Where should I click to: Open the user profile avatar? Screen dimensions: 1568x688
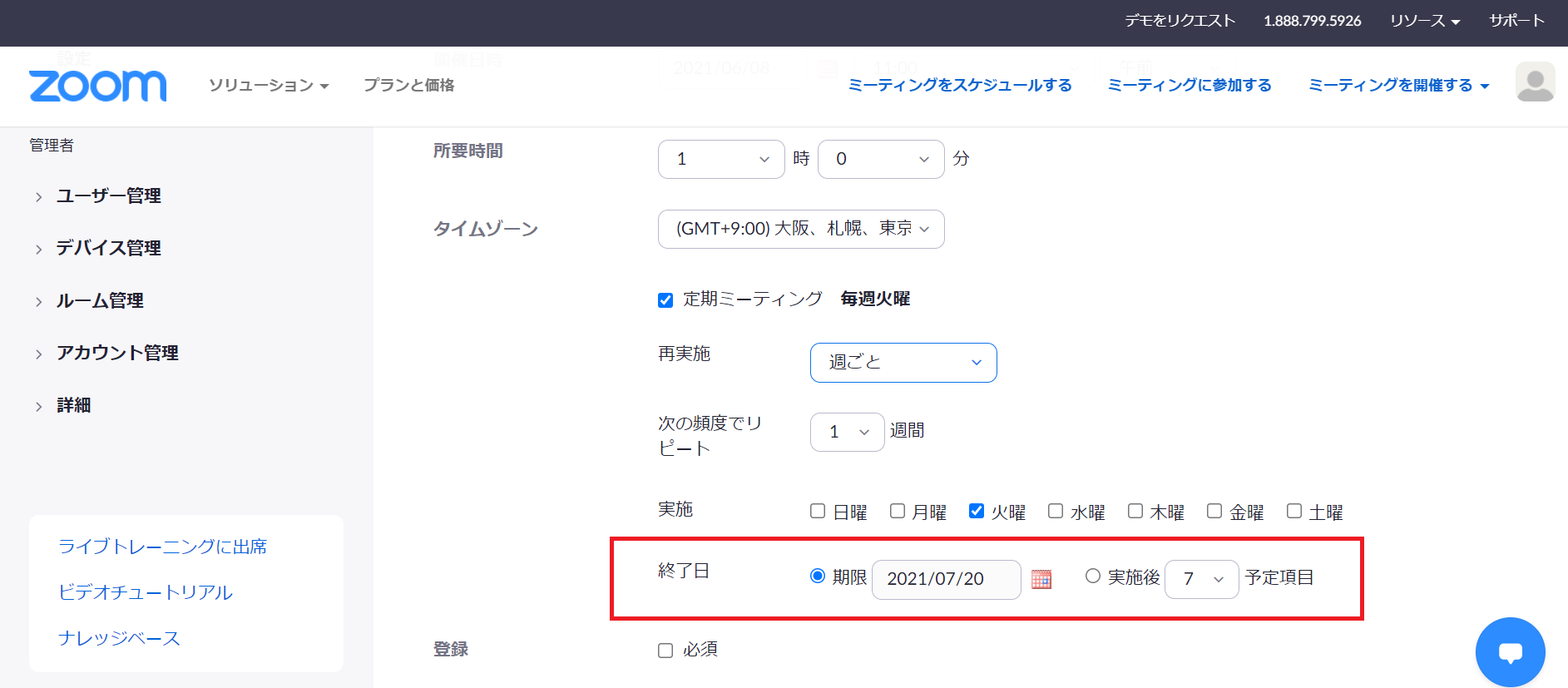pyautogui.click(x=1535, y=82)
